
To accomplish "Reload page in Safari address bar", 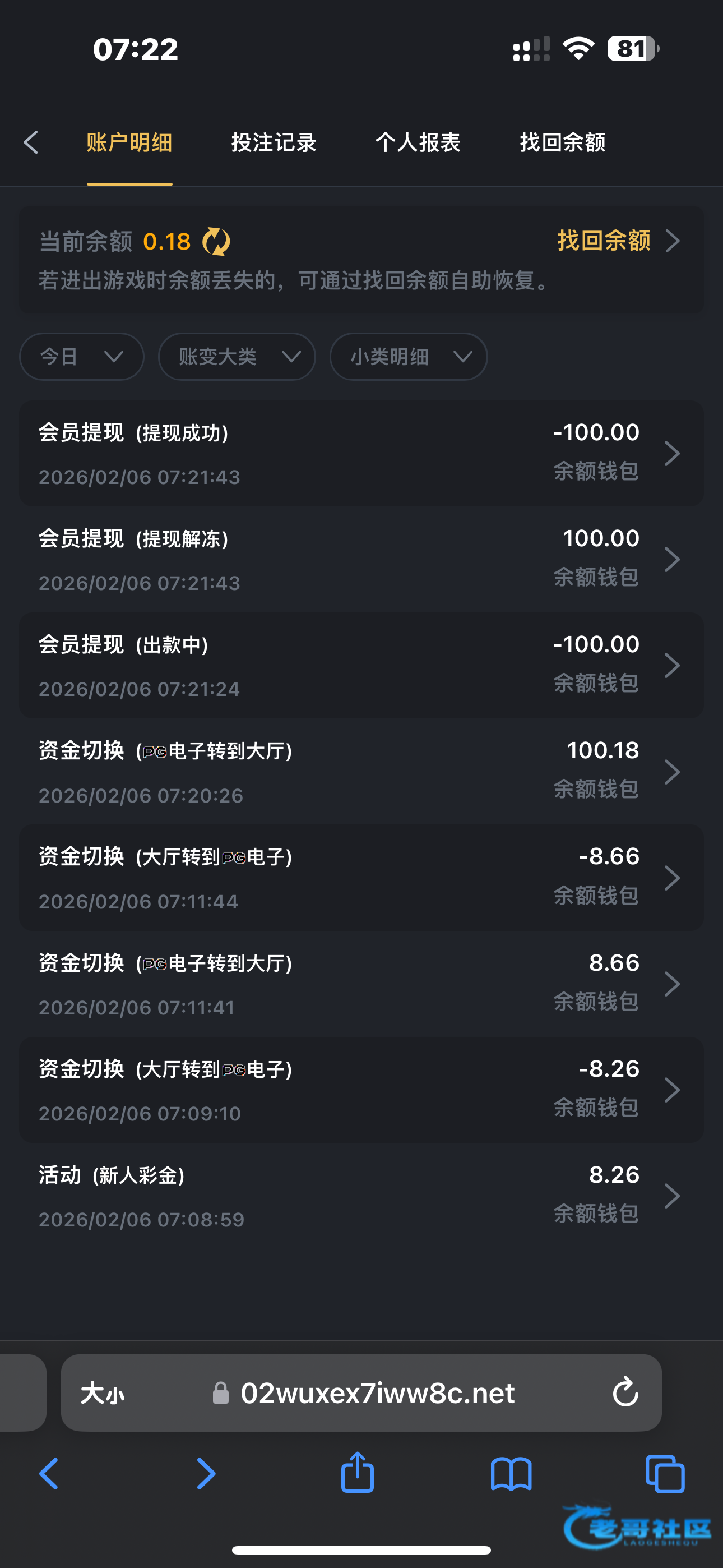I will pos(625,1392).
